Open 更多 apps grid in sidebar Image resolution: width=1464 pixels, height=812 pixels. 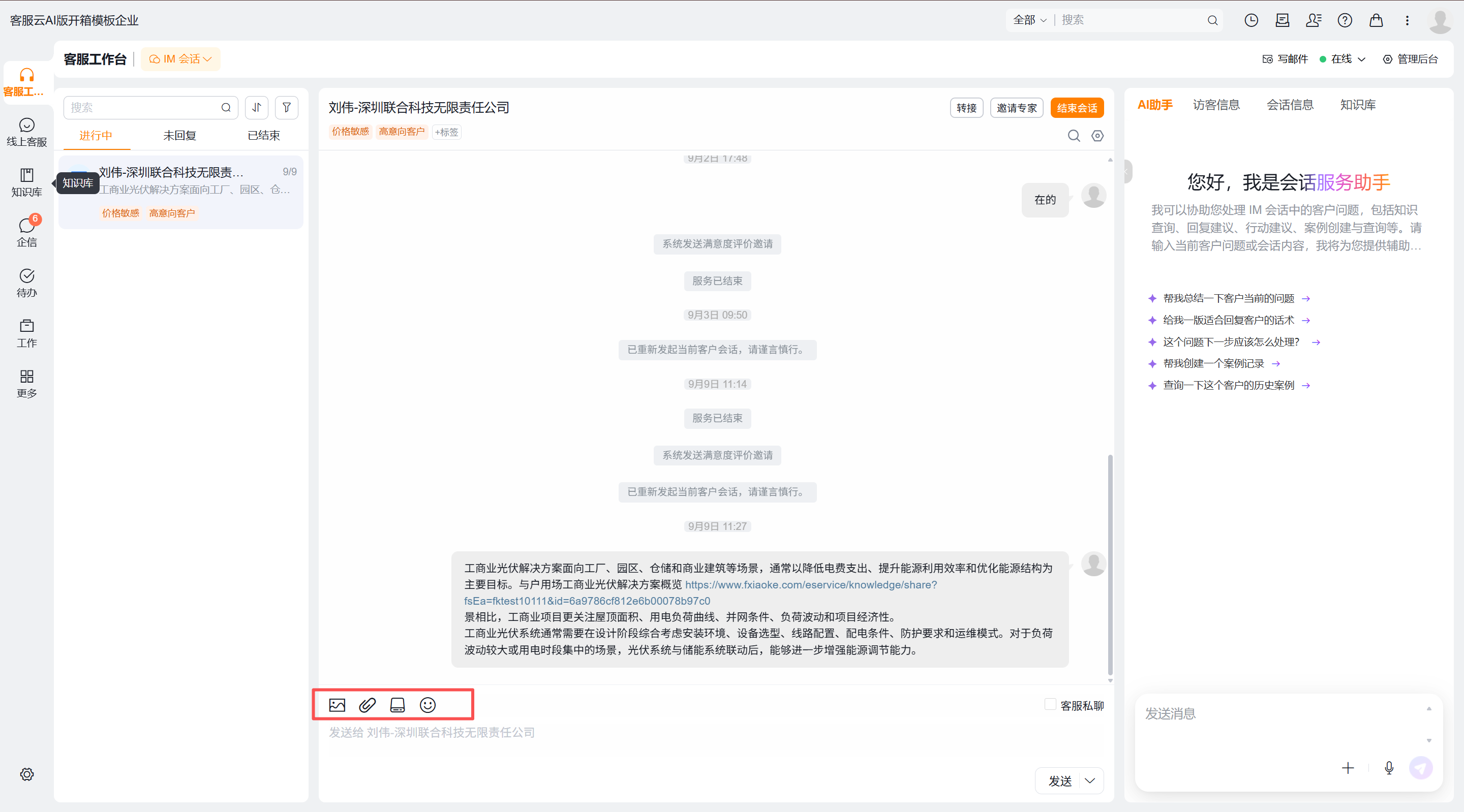pos(27,384)
